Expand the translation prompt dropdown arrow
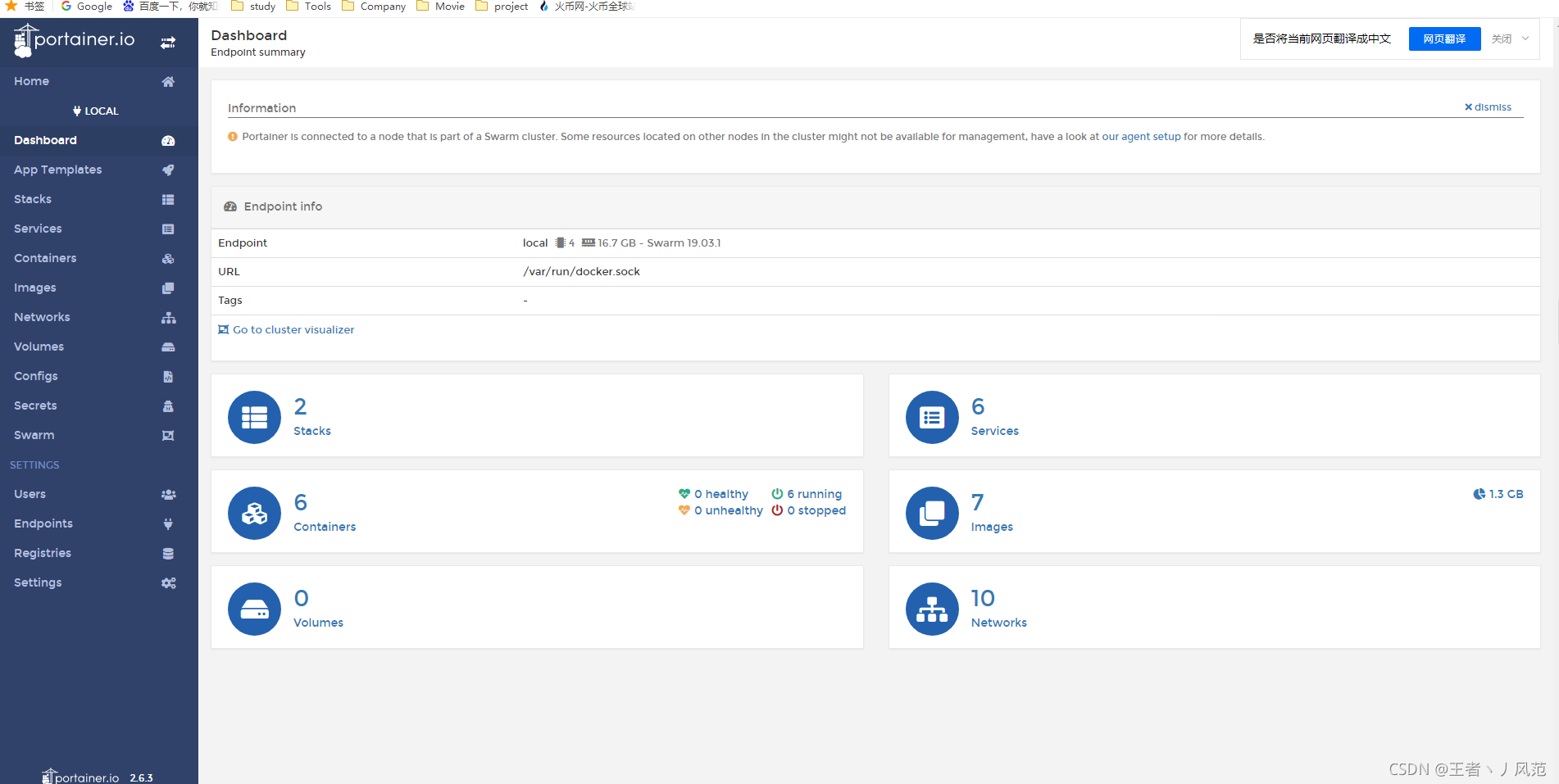This screenshot has height=784, width=1559. [1525, 39]
